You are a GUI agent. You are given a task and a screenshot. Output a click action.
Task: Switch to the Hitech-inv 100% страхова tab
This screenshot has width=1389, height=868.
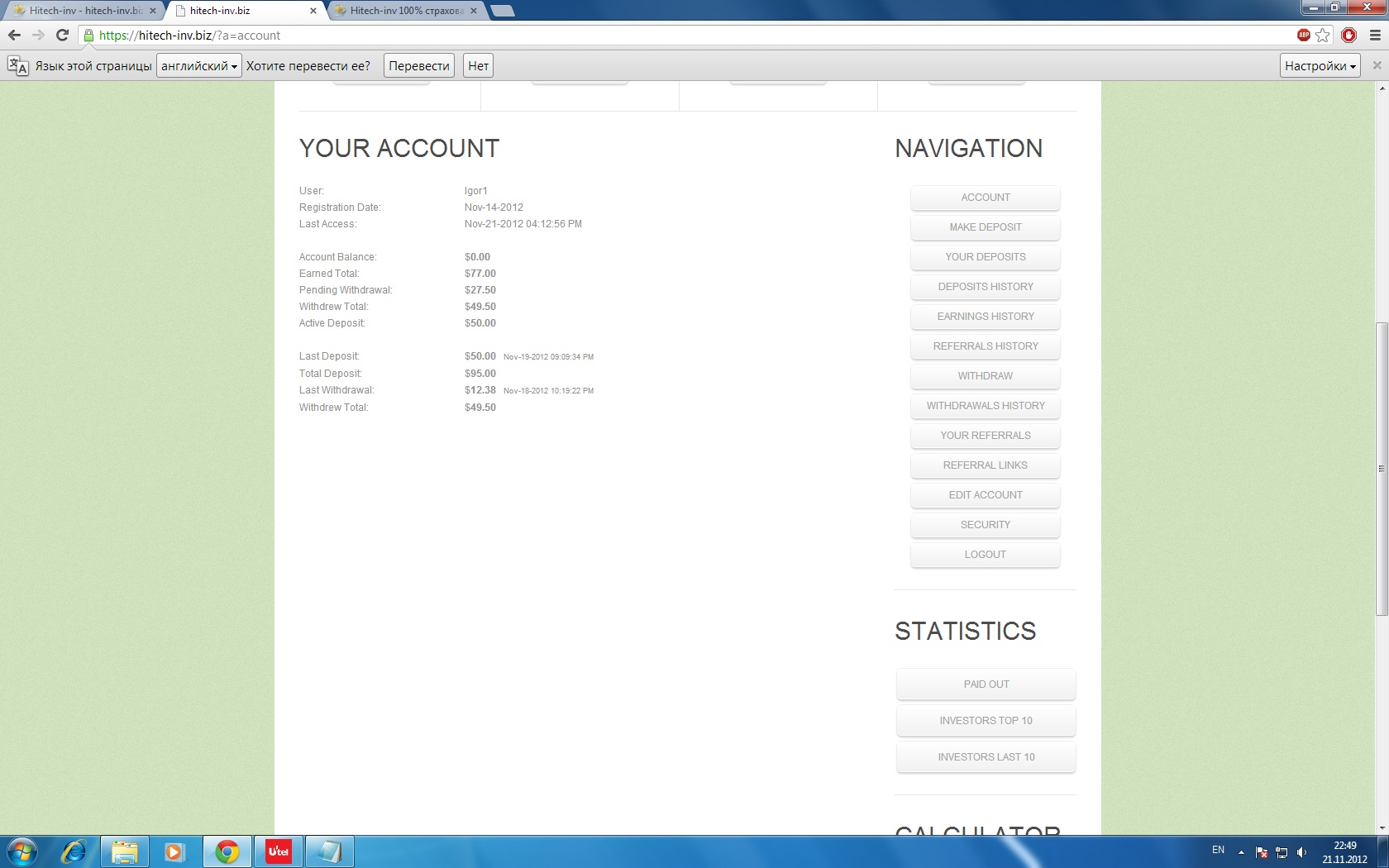click(x=405, y=11)
